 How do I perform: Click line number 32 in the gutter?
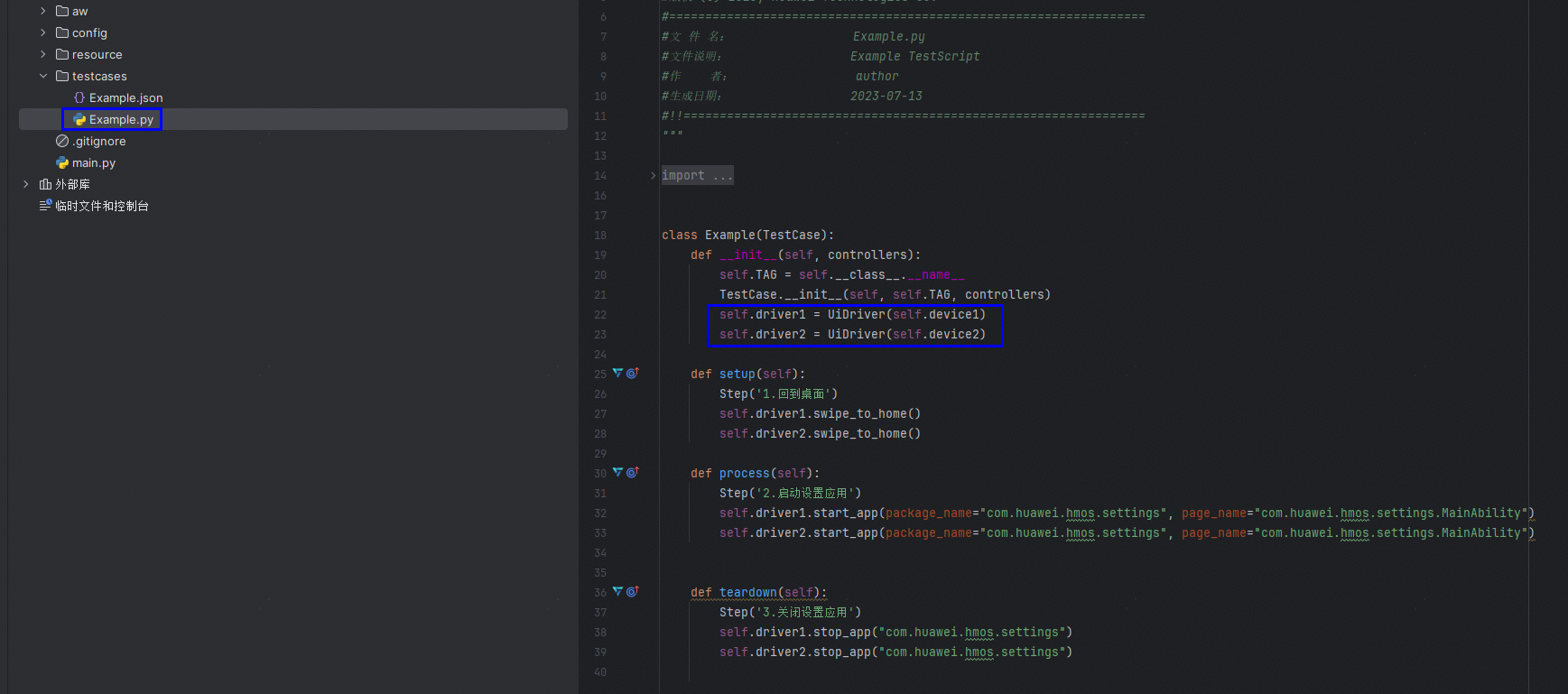tap(600, 513)
